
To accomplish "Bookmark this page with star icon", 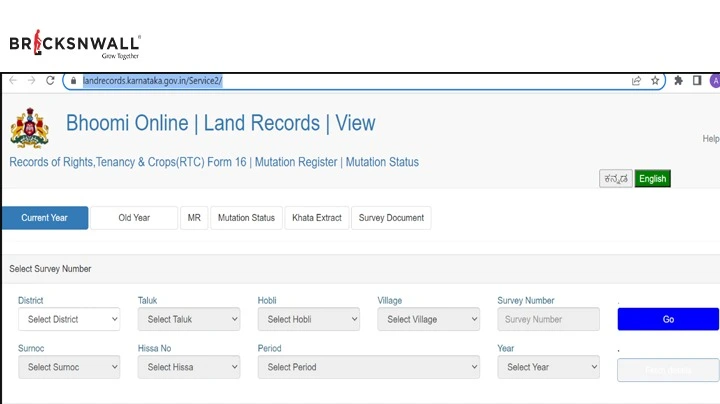I will (x=655, y=81).
